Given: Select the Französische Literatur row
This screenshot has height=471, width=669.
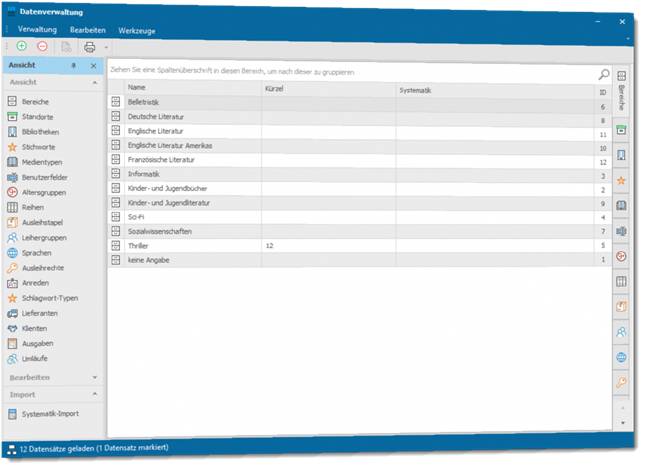Looking at the screenshot, I should 360,161.
